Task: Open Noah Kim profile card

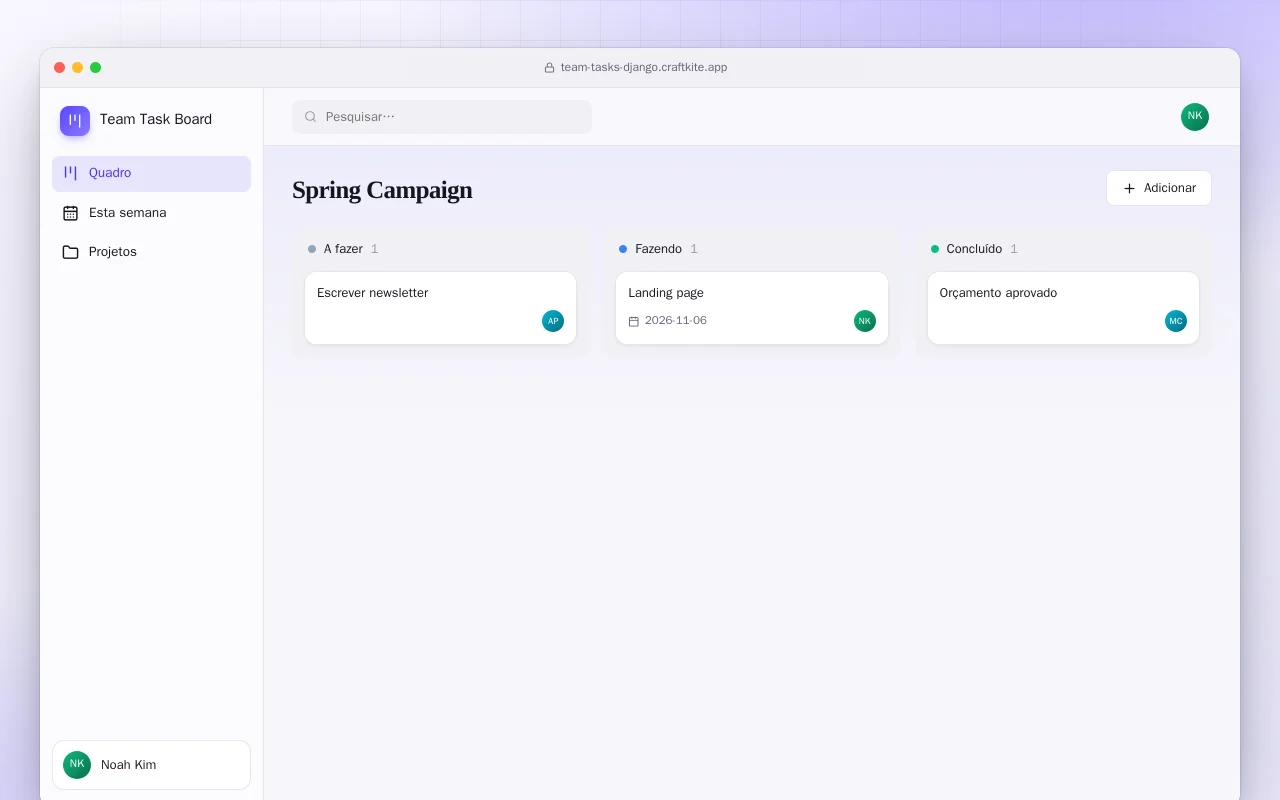Action: click(151, 765)
